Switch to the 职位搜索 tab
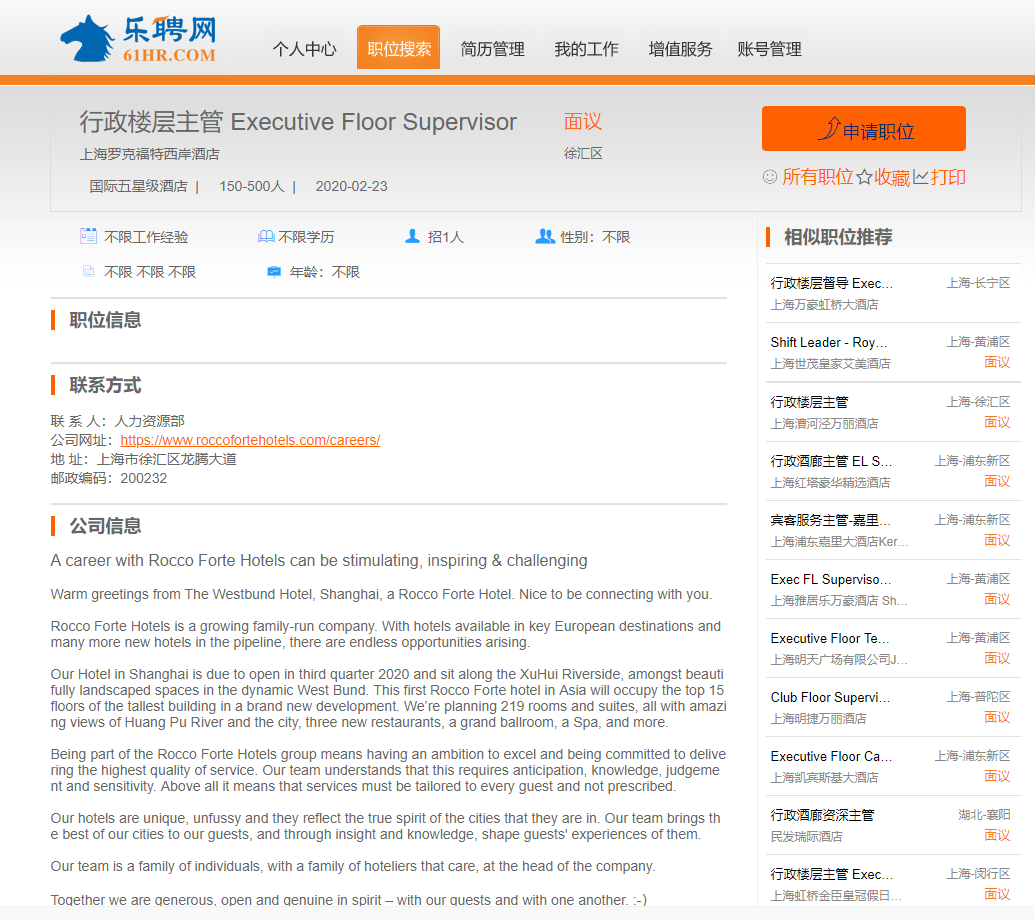This screenshot has height=920, width=1035. pyautogui.click(x=398, y=49)
